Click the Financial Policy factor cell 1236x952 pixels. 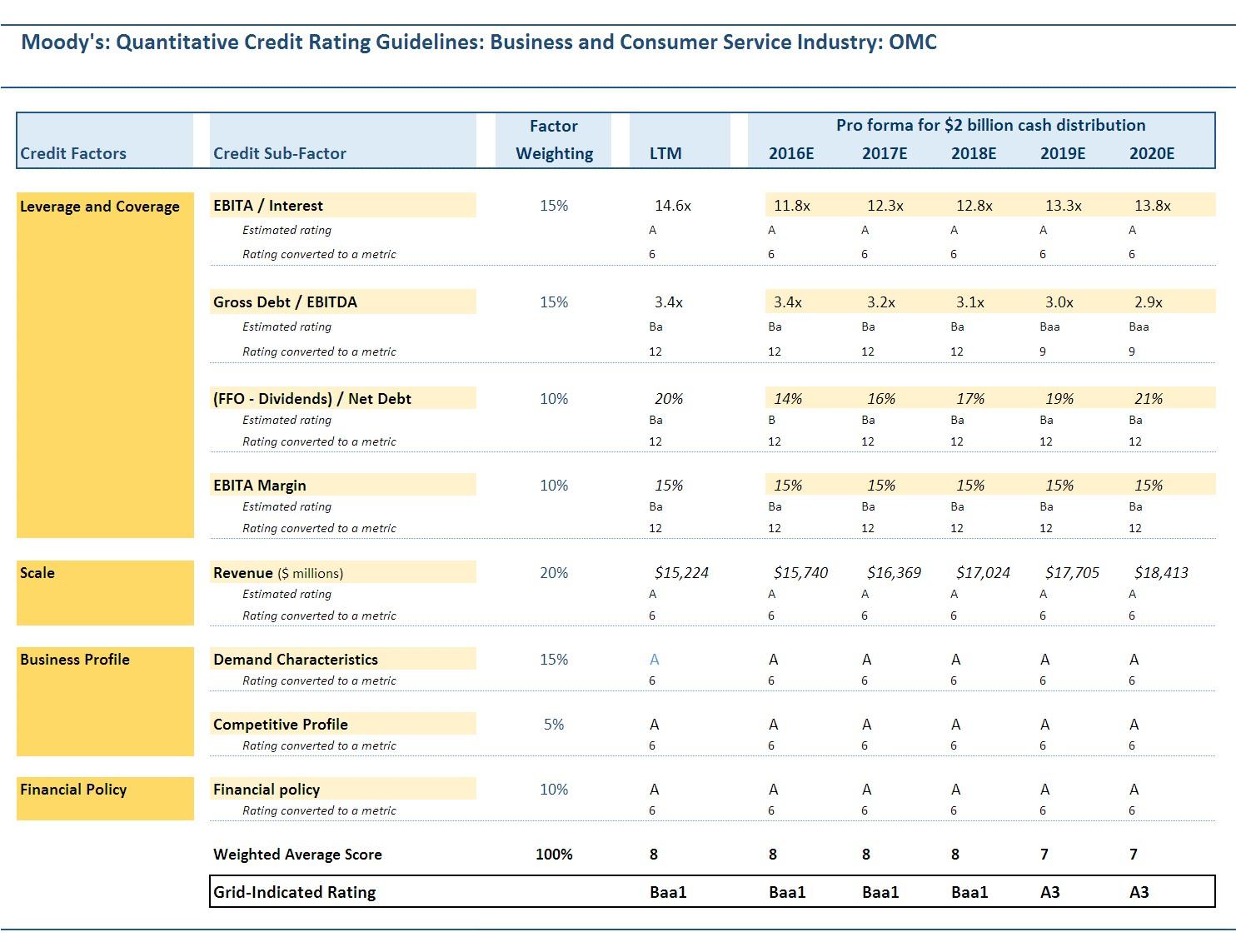(105, 799)
